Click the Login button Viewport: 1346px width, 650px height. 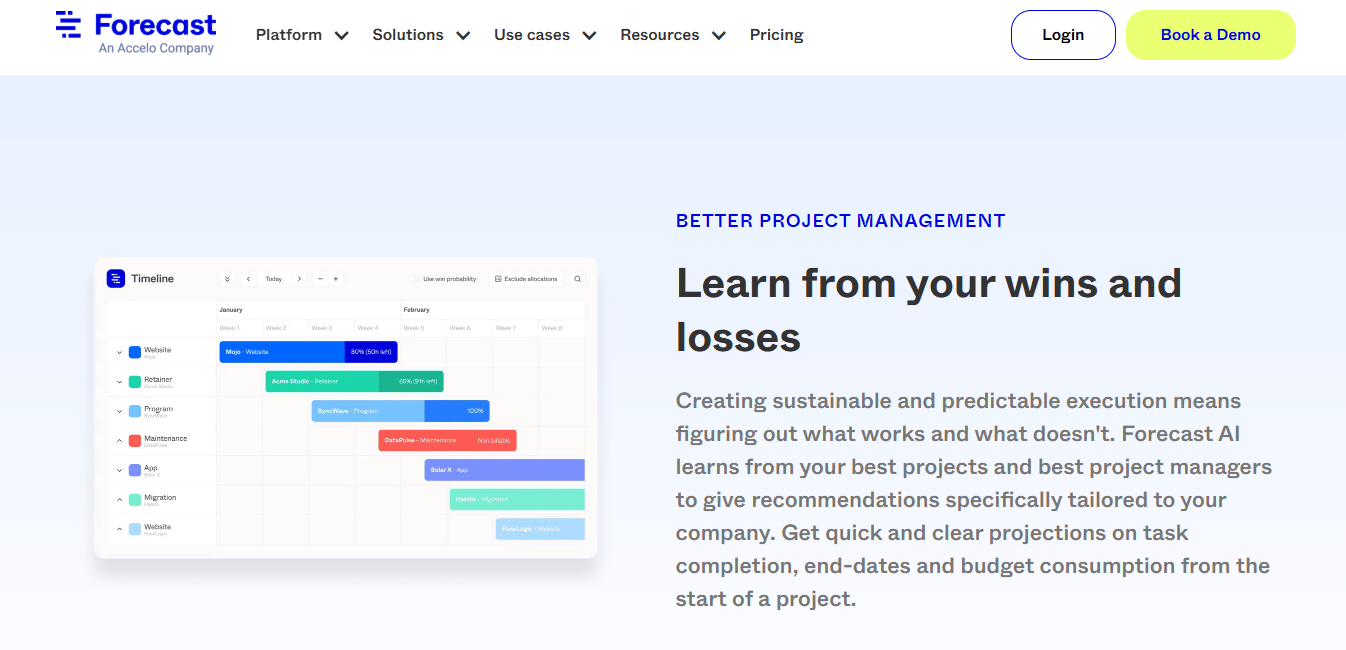1063,35
